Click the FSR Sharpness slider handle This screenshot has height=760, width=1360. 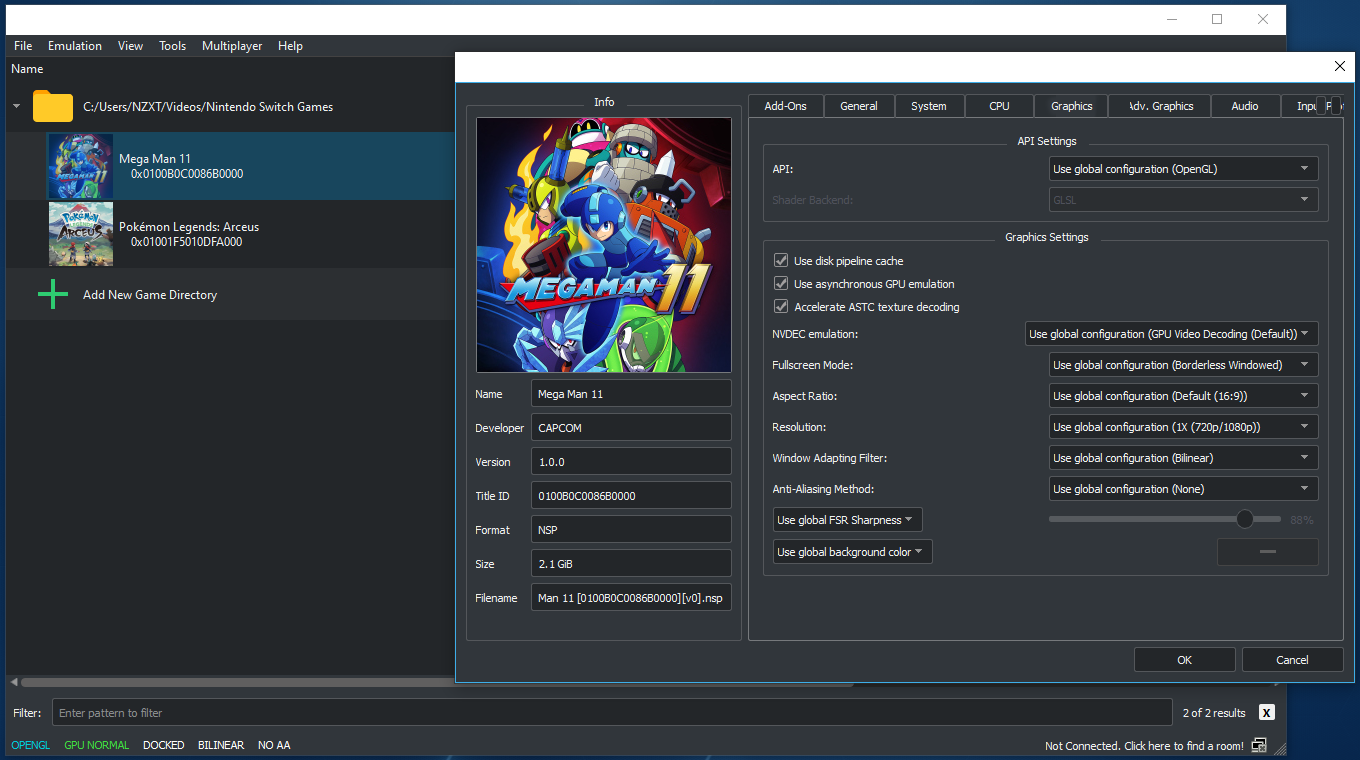[1244, 519]
